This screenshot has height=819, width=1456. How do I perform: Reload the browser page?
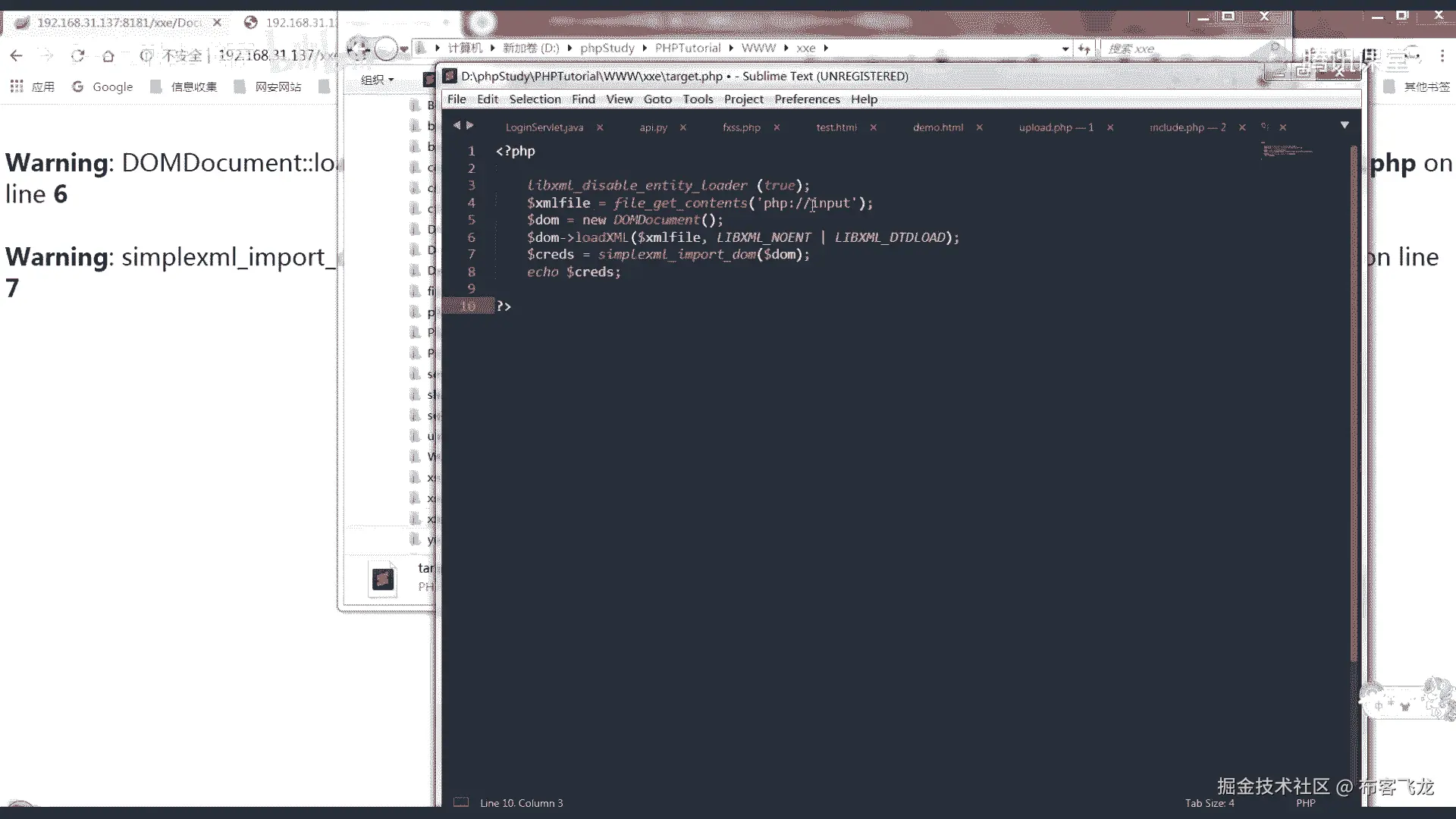click(77, 55)
